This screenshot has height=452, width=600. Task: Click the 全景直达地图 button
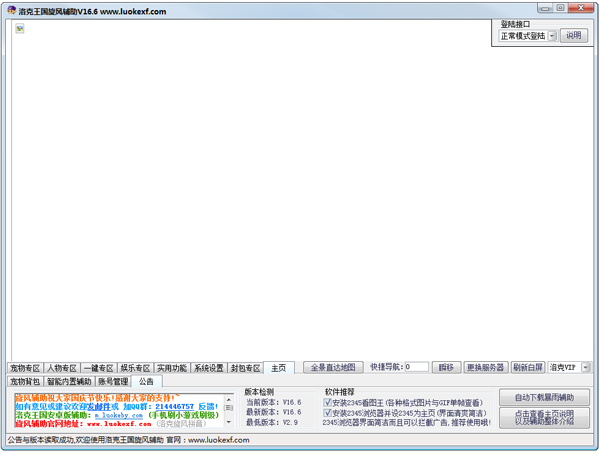(330, 367)
